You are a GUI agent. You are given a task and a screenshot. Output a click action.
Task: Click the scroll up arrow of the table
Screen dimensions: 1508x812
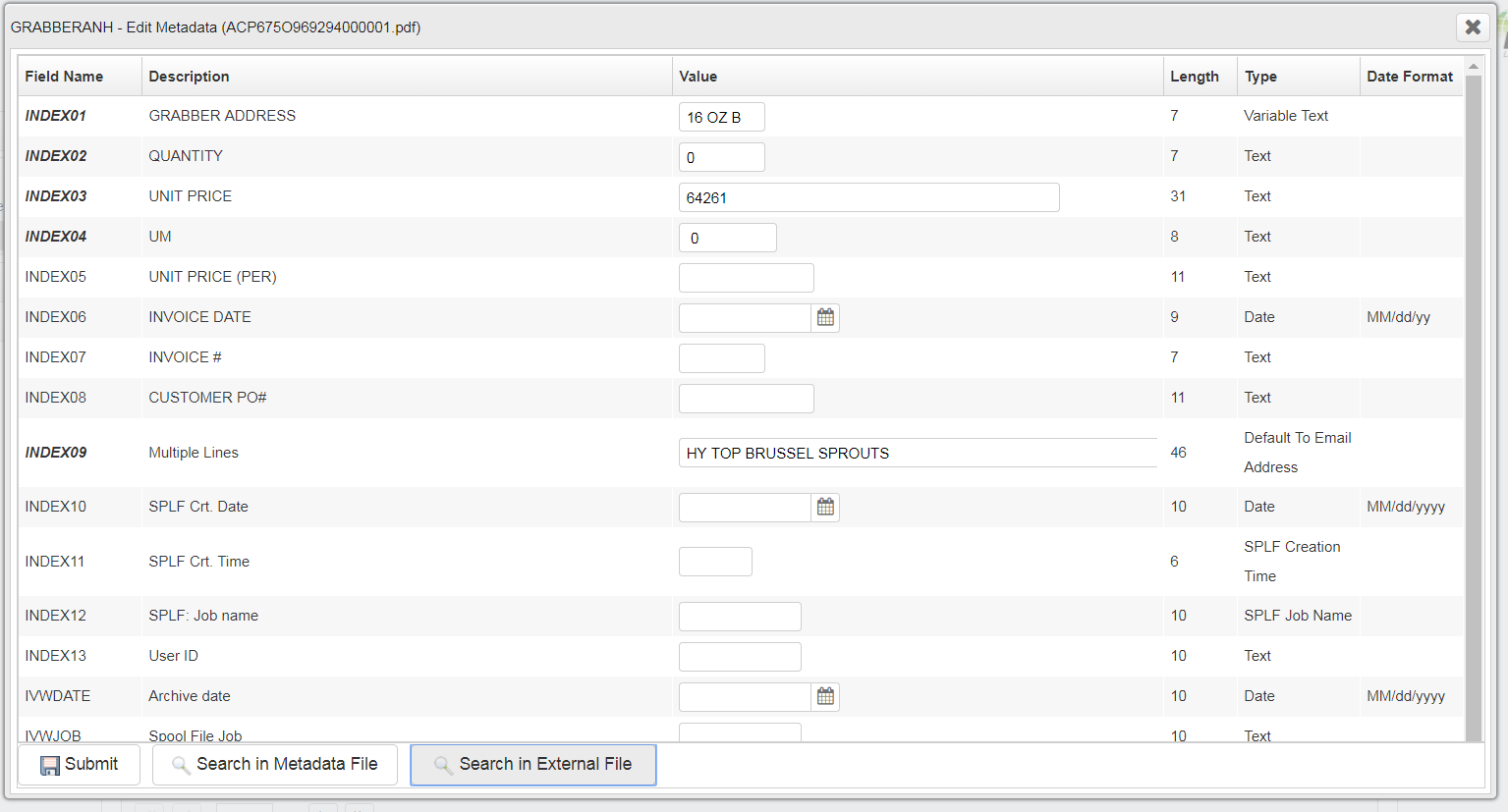click(x=1473, y=66)
